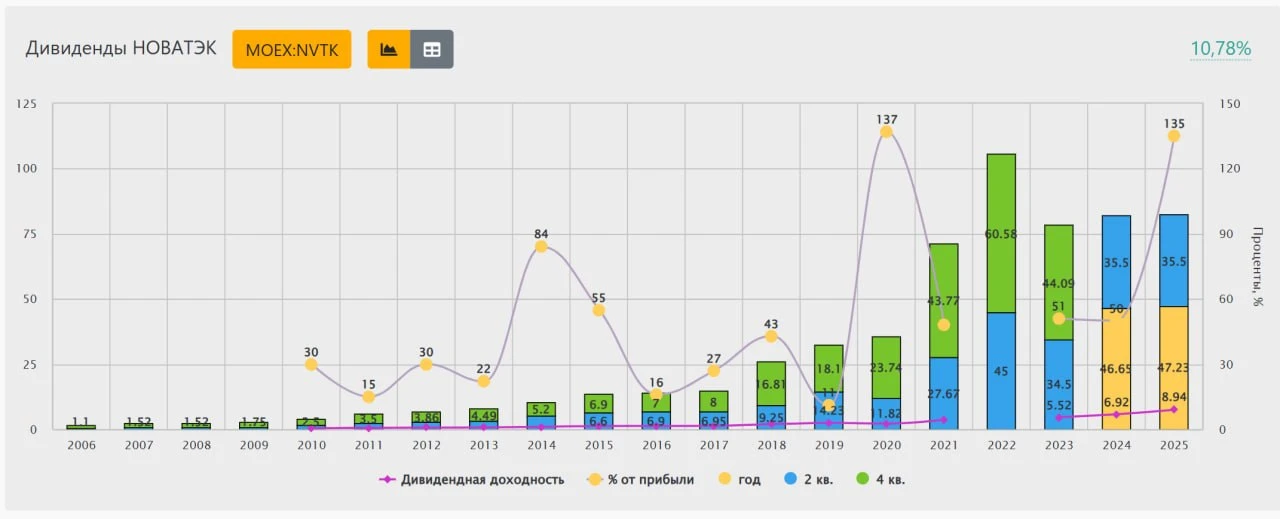Click the 150 right axis value
Viewport: 1280px width, 519px height.
1230,104
